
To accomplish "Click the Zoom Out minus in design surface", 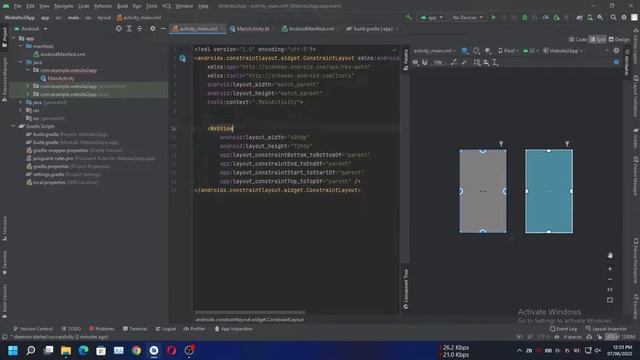I will [x=610, y=280].
